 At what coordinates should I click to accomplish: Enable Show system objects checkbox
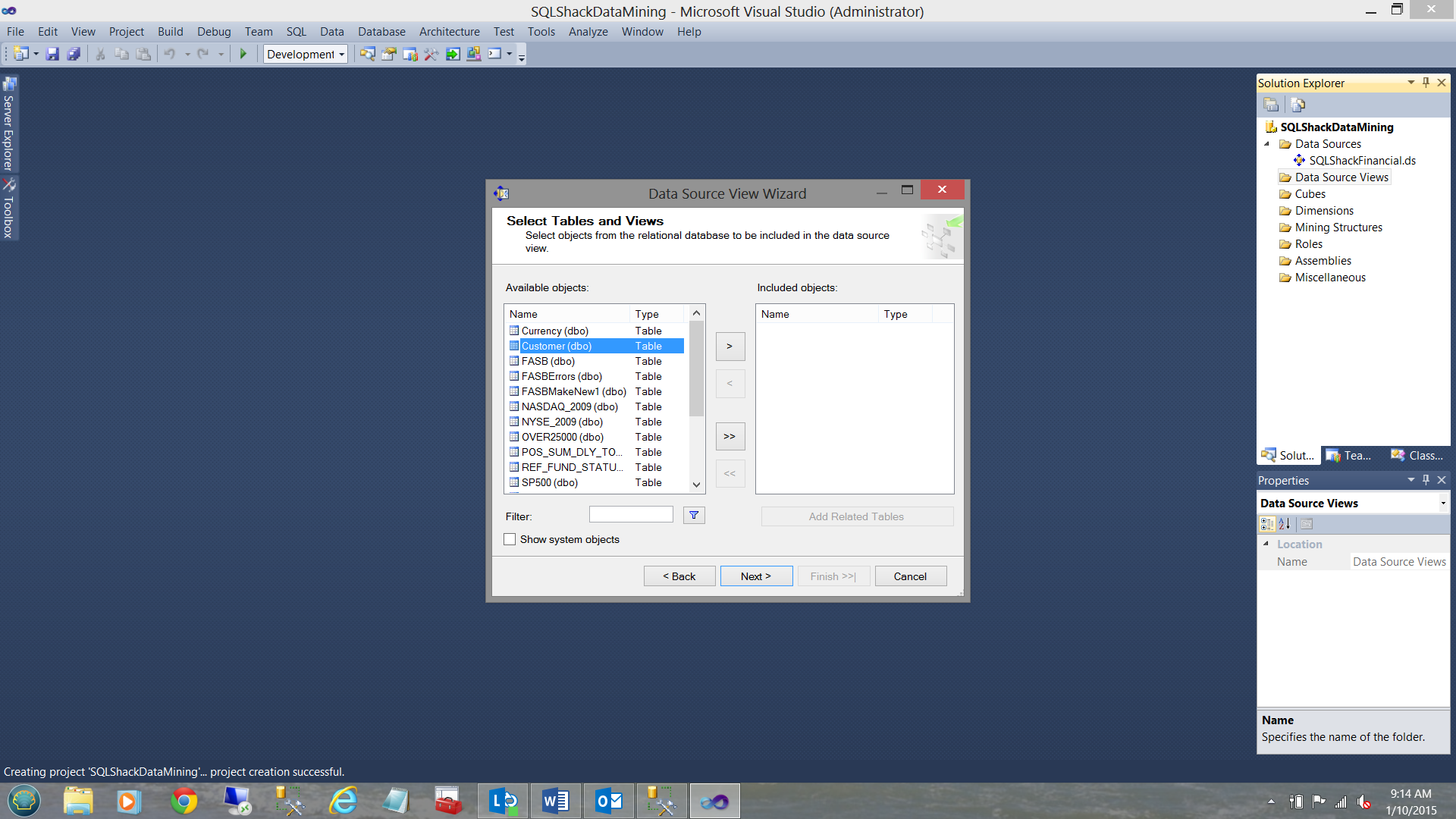pyautogui.click(x=510, y=539)
